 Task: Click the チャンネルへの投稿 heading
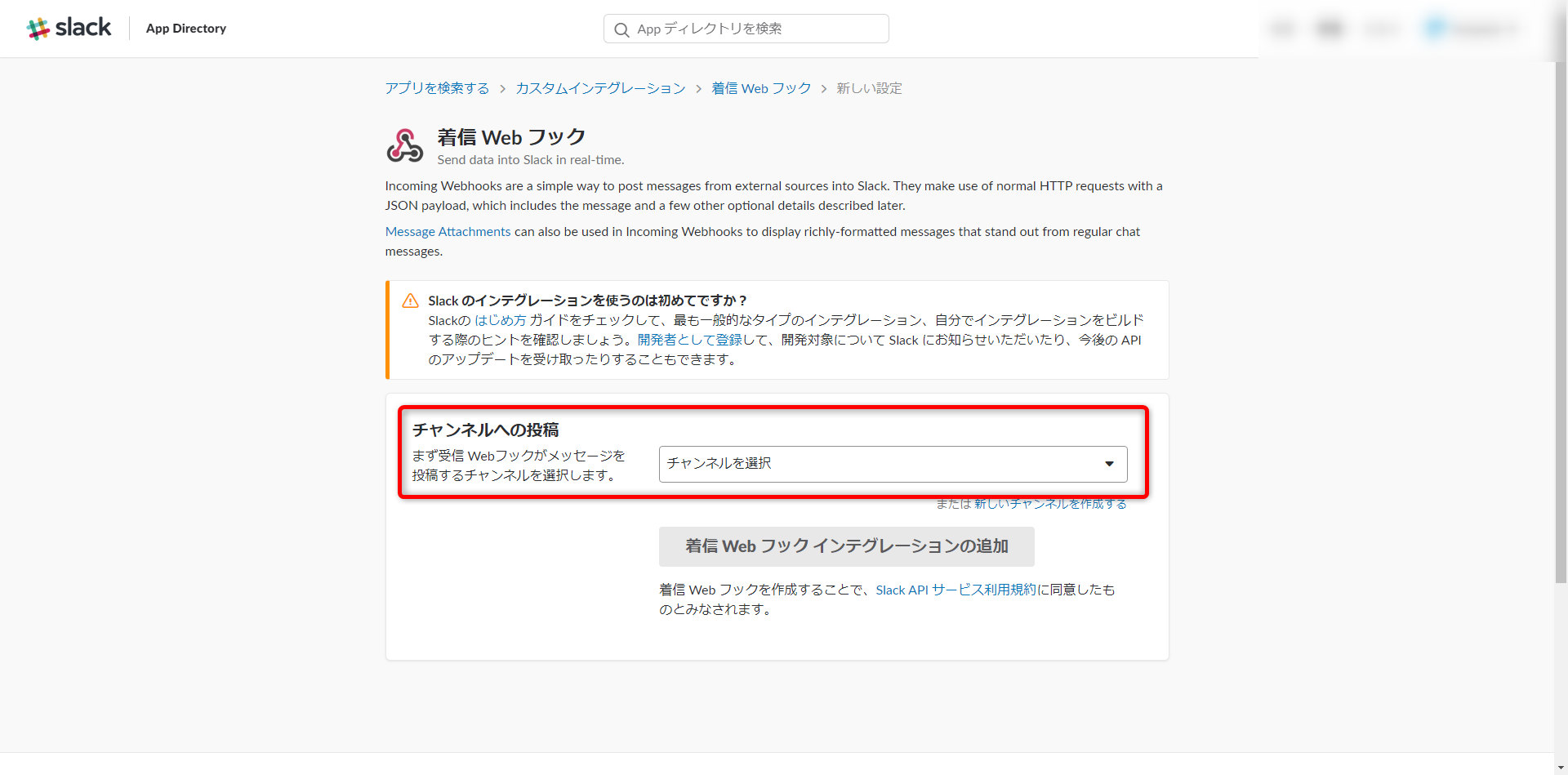click(485, 430)
